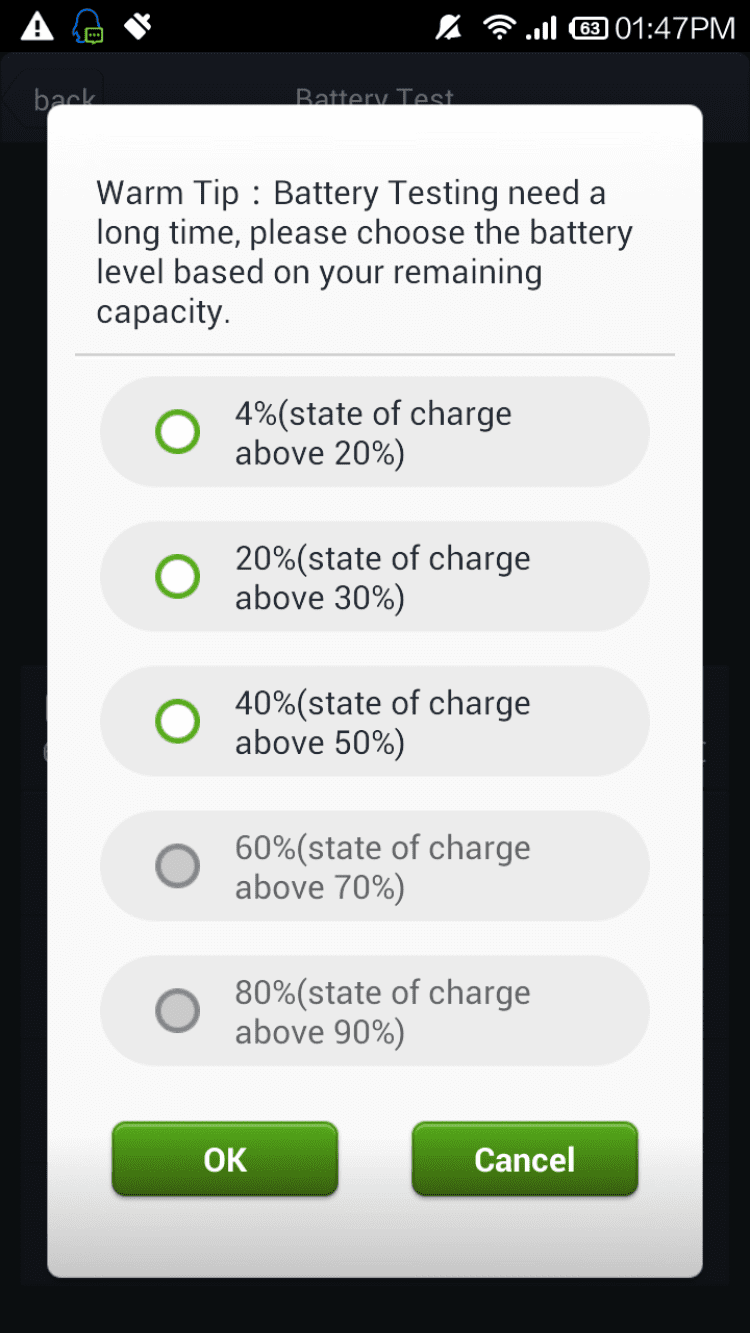
Task: Tap the "state of charge above 90%" label text
Action: point(383,1012)
